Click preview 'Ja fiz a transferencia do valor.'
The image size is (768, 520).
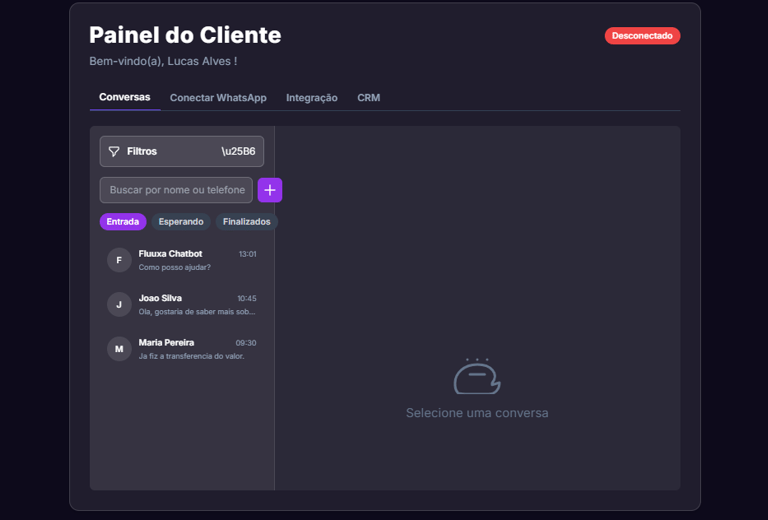click(x=192, y=356)
